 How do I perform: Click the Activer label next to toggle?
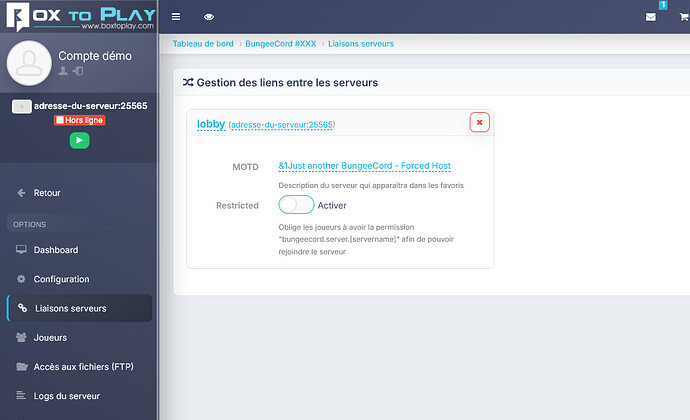[332, 206]
